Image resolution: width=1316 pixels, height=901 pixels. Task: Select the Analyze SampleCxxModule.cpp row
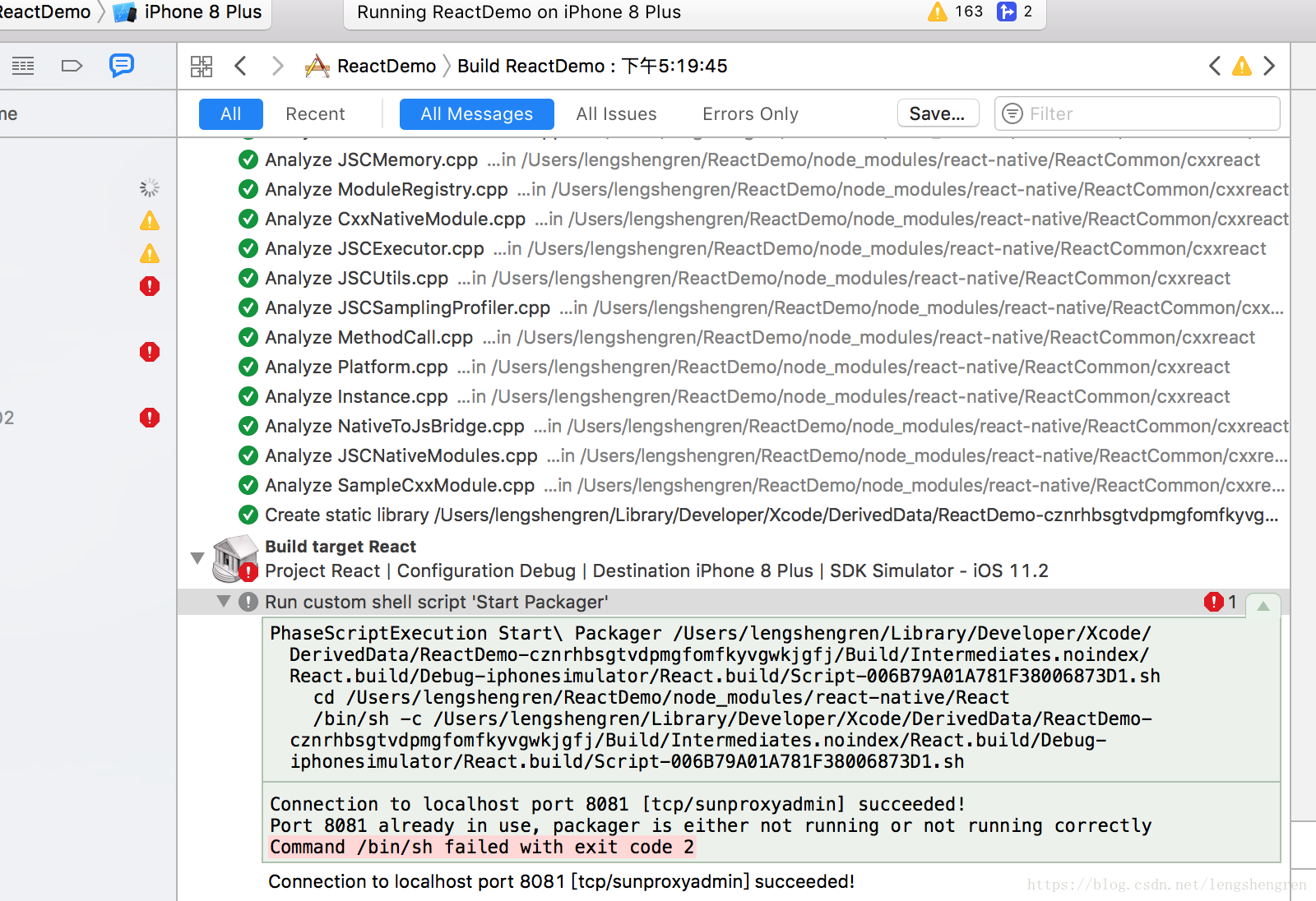click(x=734, y=485)
